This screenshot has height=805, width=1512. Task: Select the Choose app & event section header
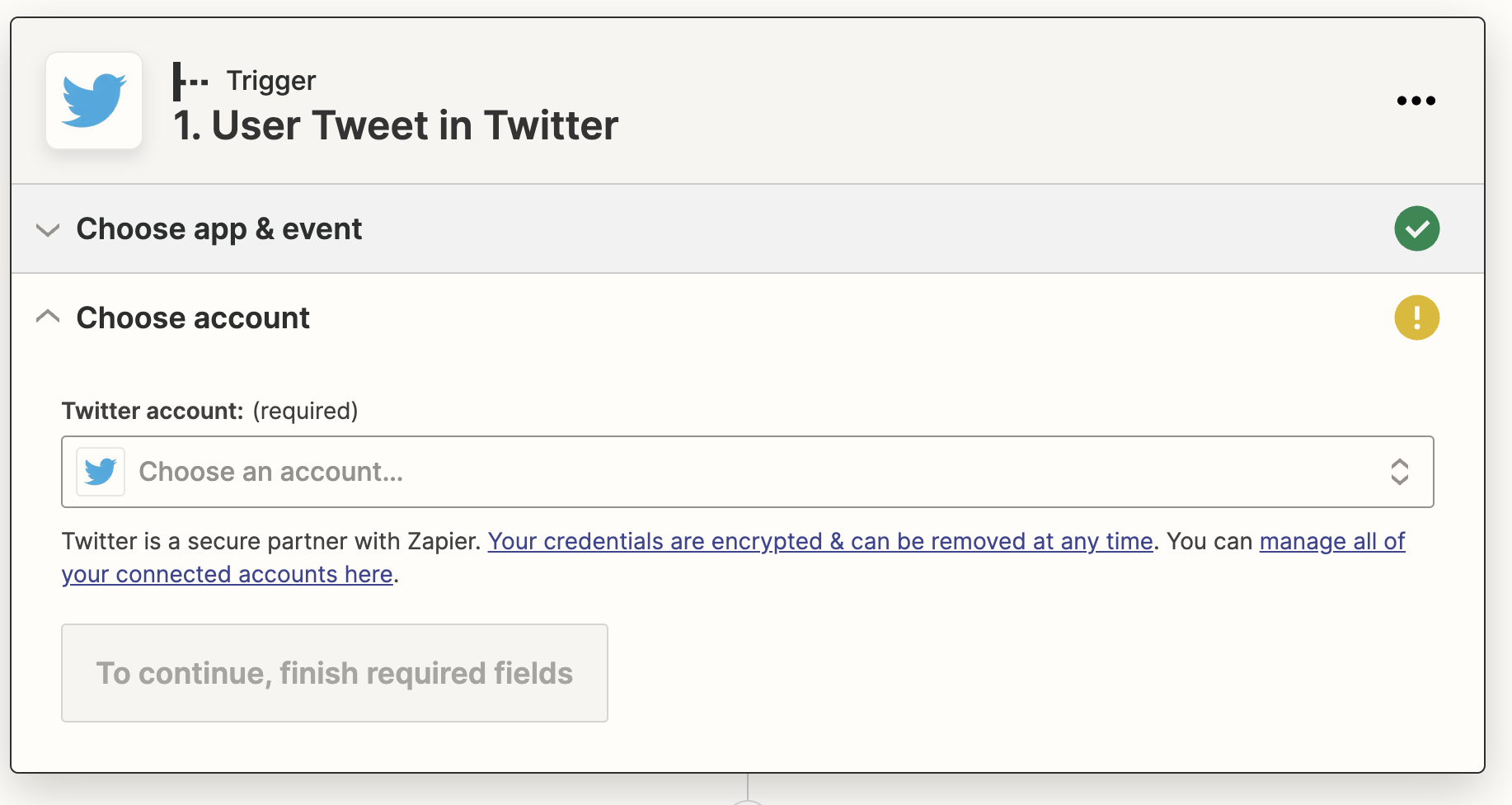[x=748, y=228]
